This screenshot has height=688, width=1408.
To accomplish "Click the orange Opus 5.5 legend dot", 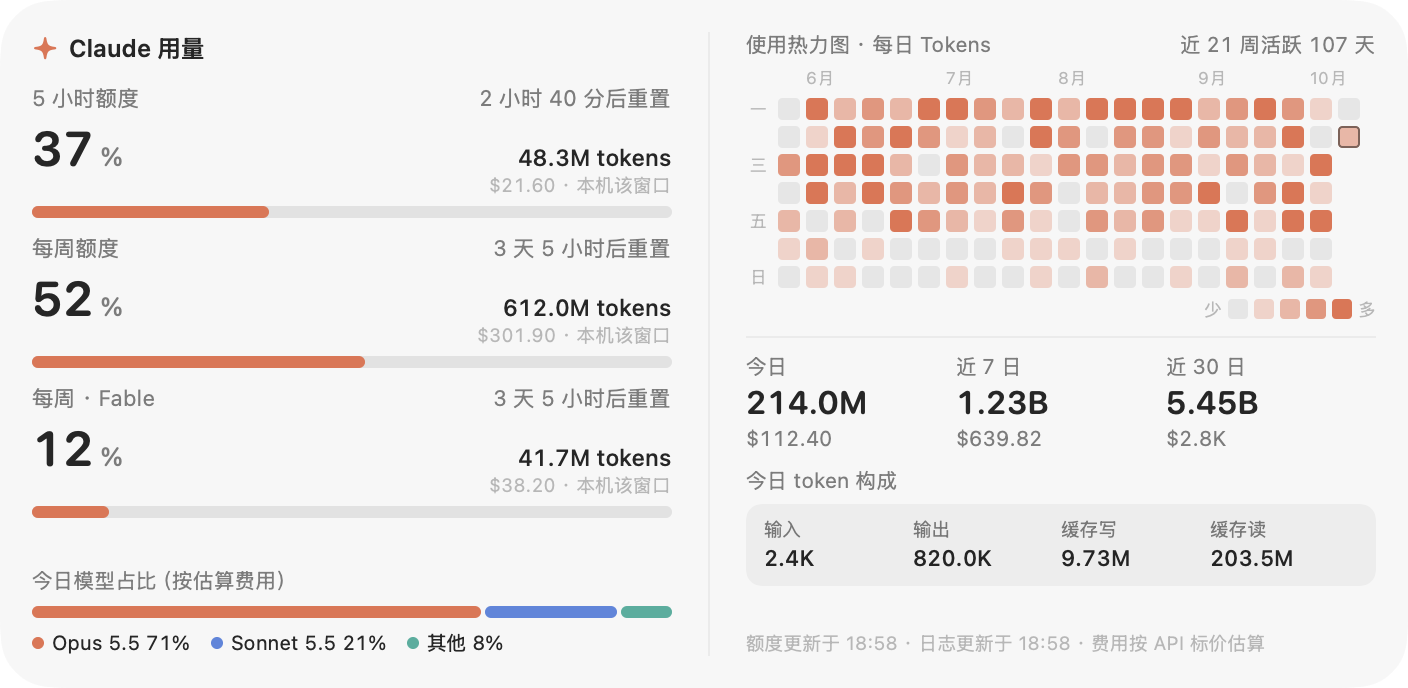I will pos(38,644).
